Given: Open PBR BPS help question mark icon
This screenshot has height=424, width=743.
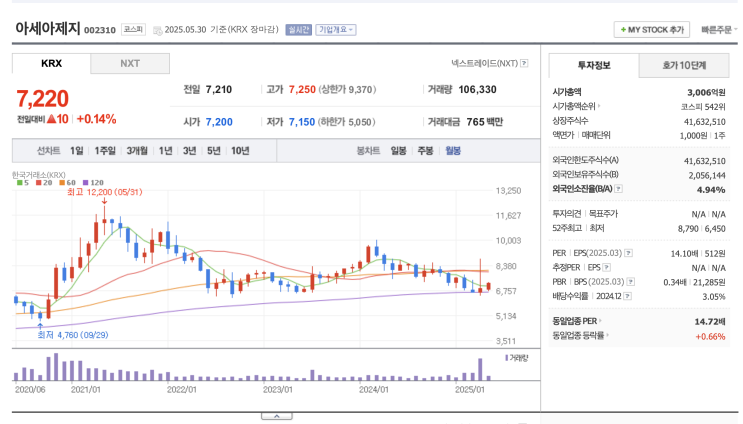Looking at the screenshot, I should pyautogui.click(x=631, y=282).
